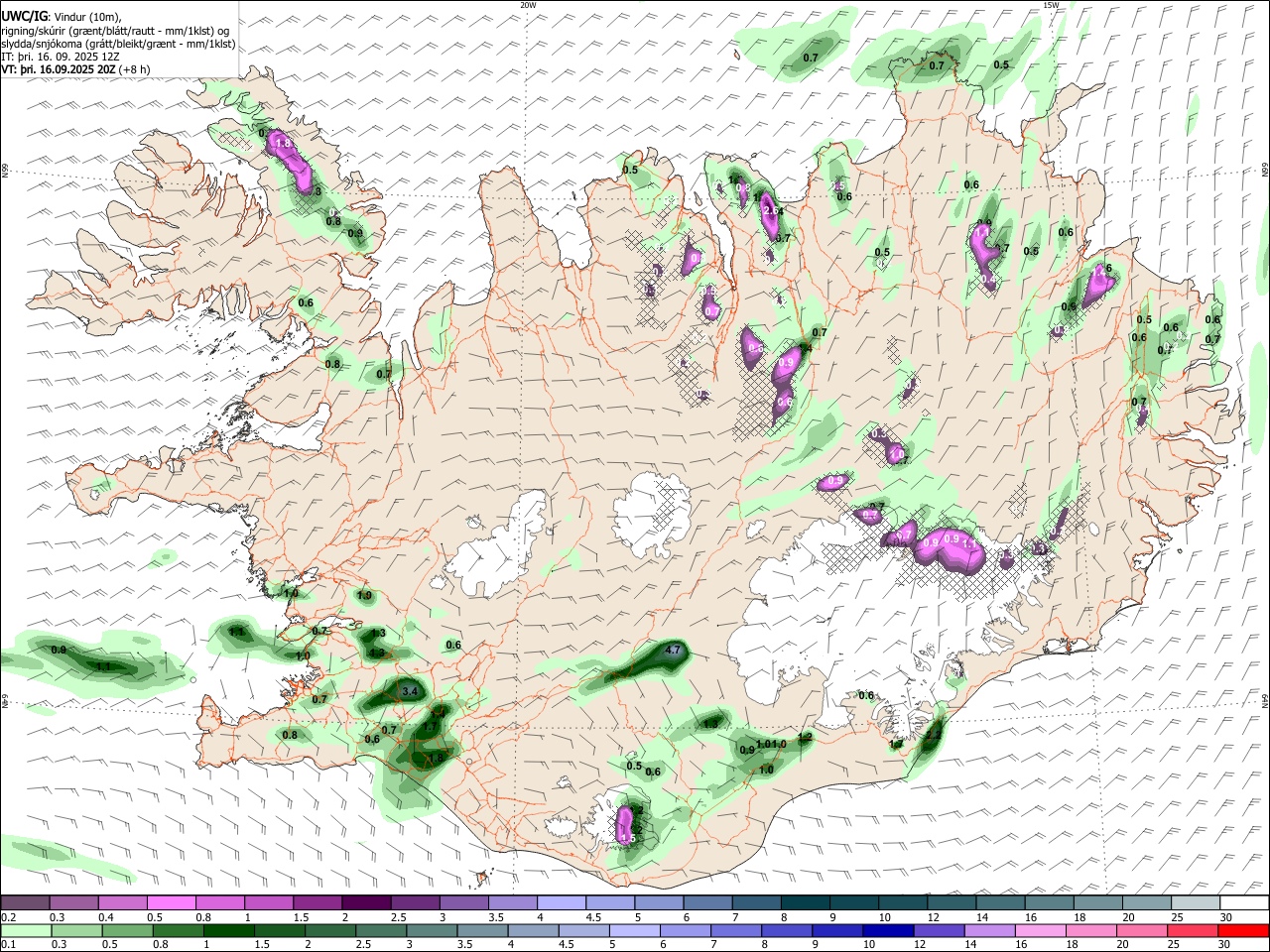
Task: Click the 'Vindur (10m)' header text
Action: pyautogui.click(x=86, y=17)
